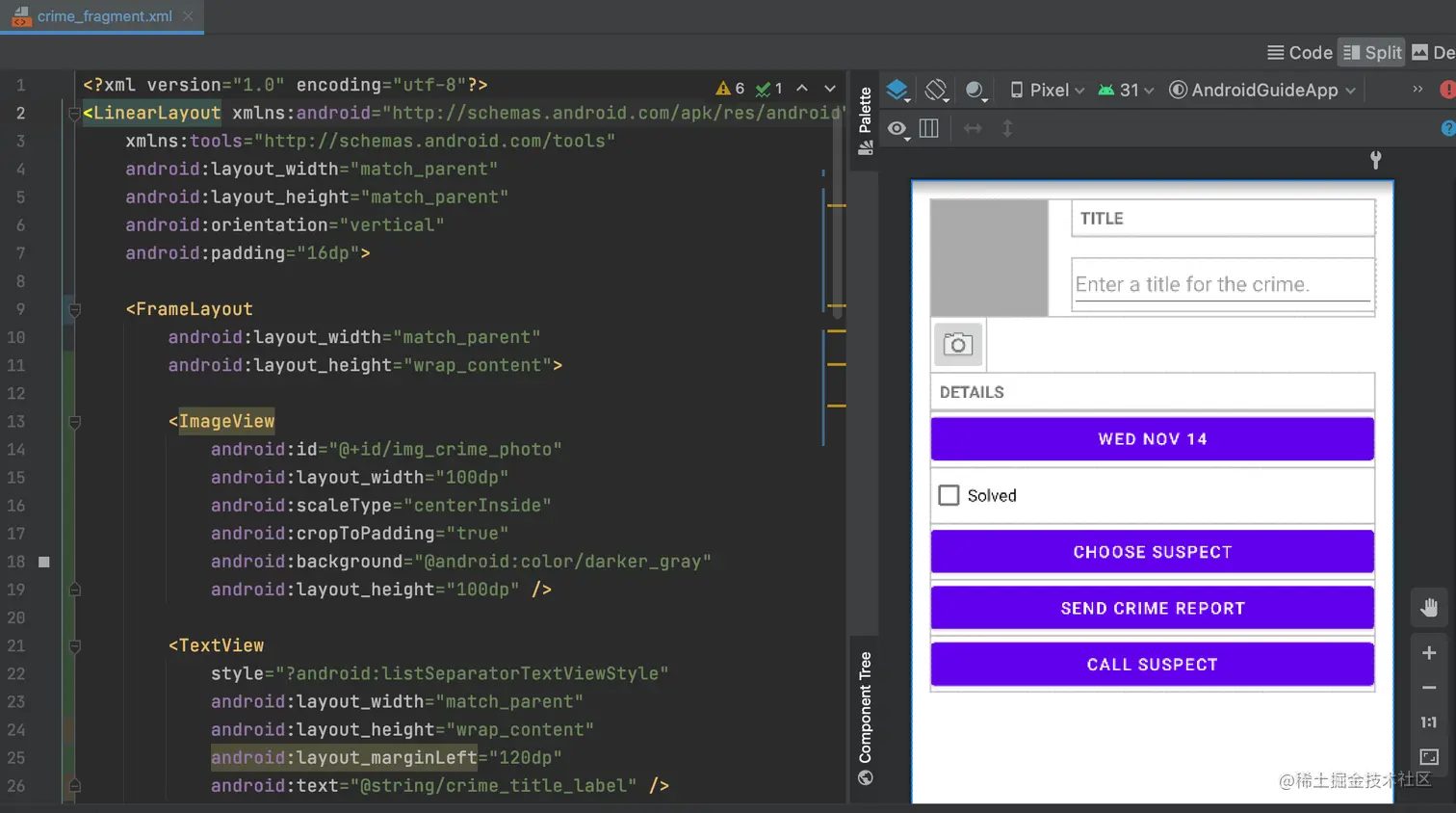Open the Orientation for Preview menu
This screenshot has height=813, width=1456.
coord(936,91)
